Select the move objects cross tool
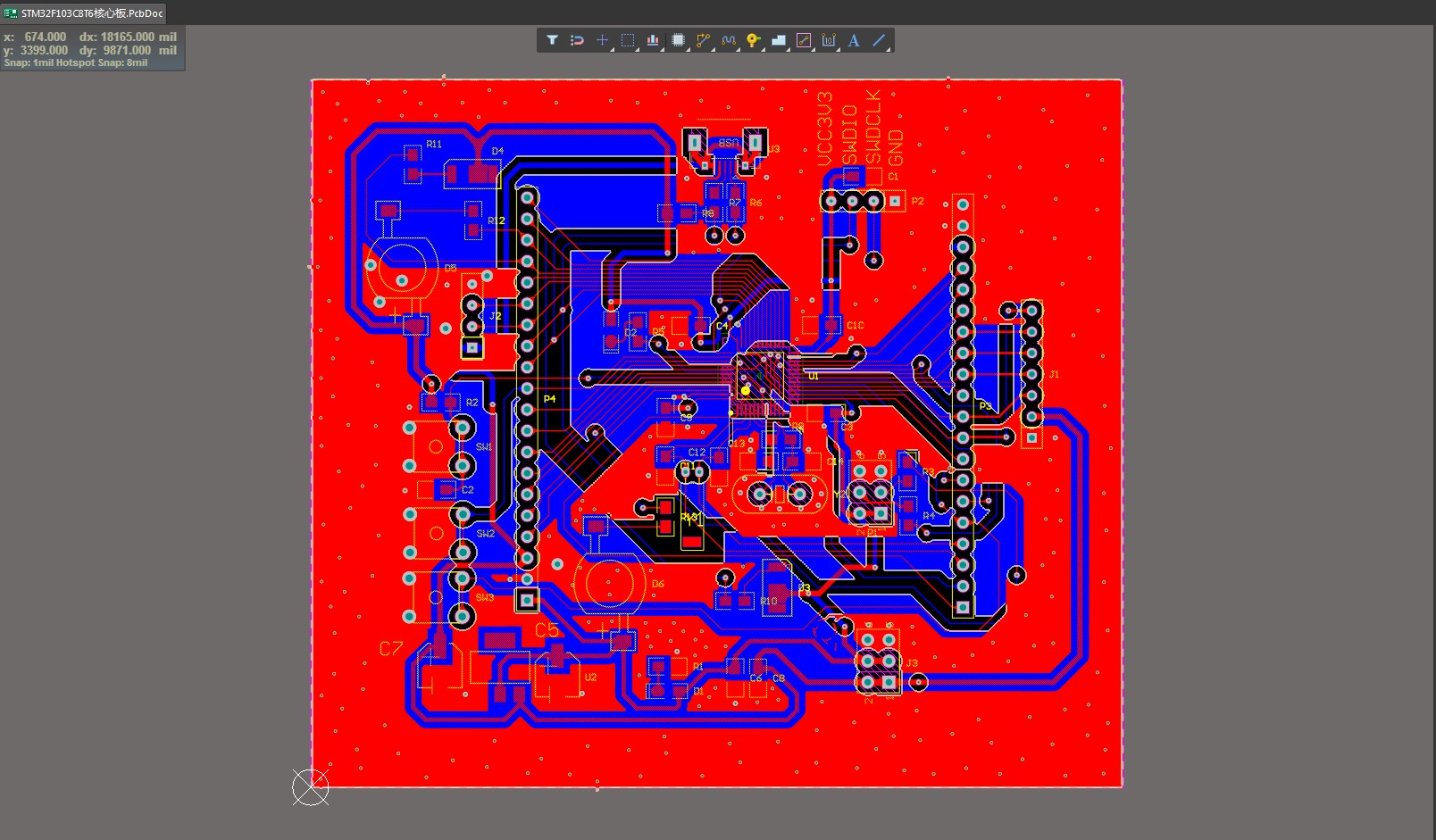This screenshot has height=840, width=1436. pos(602,40)
